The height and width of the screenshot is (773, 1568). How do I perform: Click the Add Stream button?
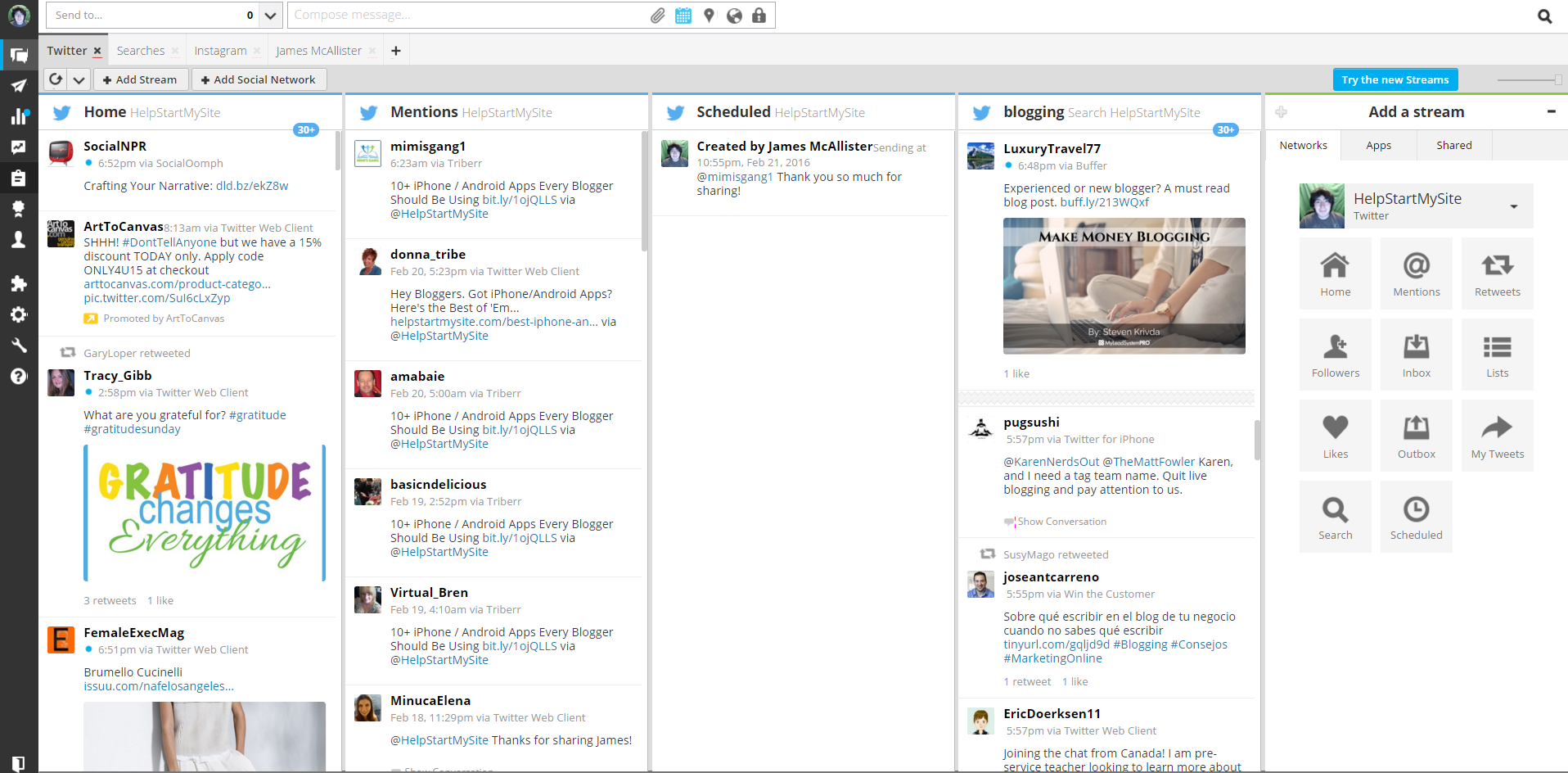(140, 79)
